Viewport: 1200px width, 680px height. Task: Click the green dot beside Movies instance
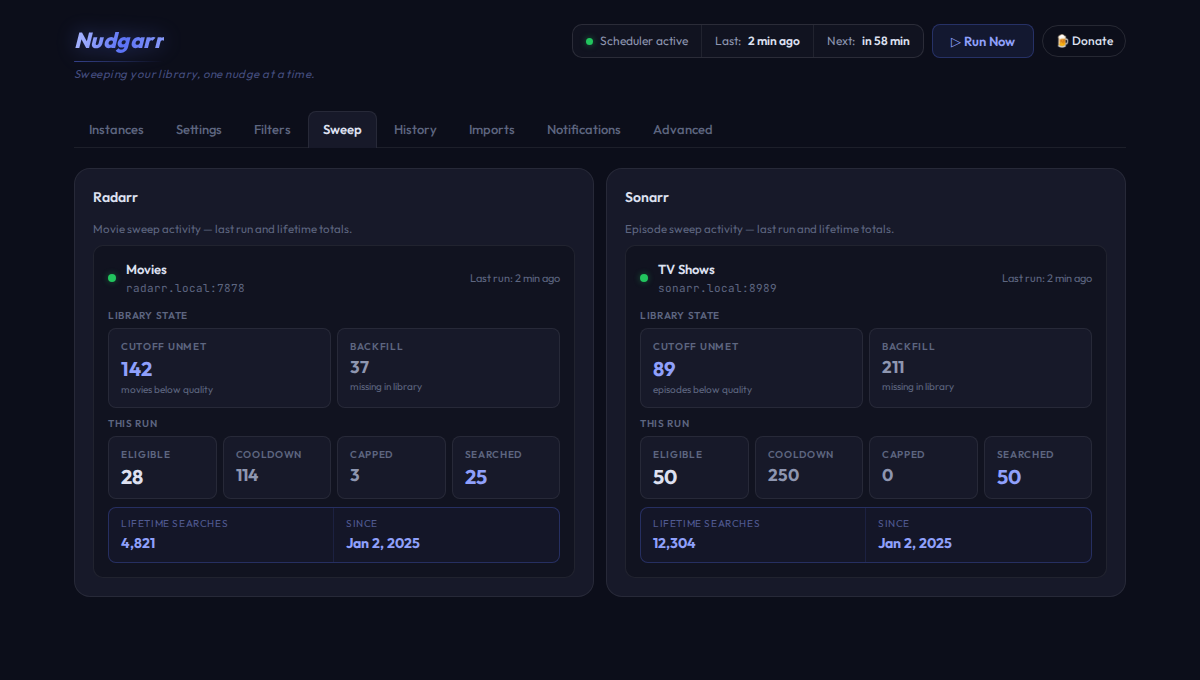112,278
